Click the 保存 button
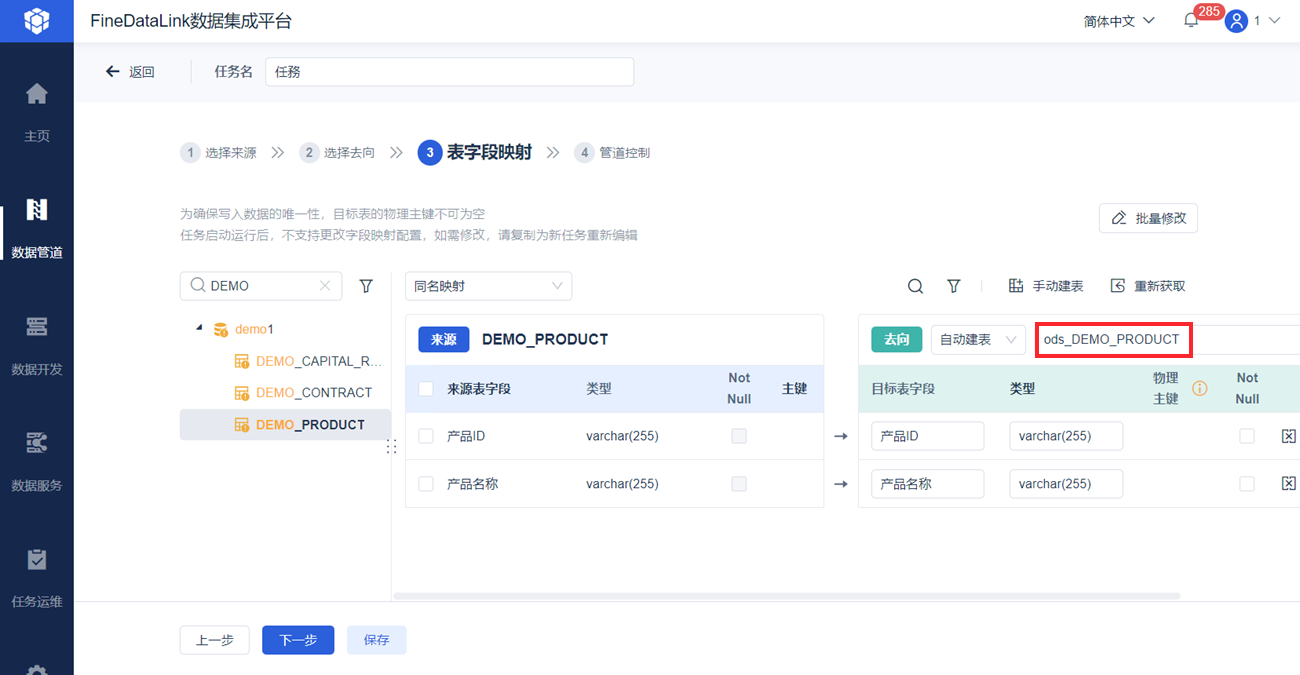 (x=377, y=640)
